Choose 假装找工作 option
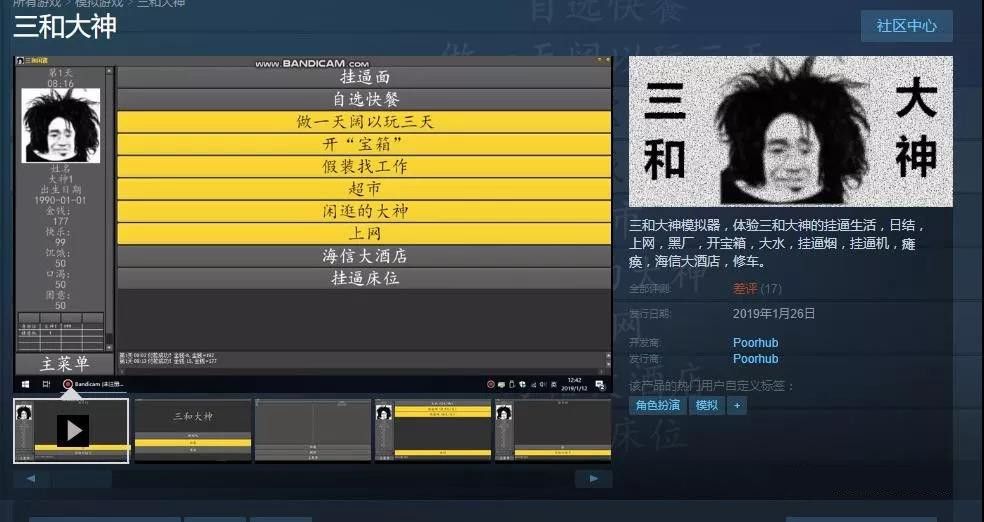This screenshot has height=522, width=984. (364, 167)
